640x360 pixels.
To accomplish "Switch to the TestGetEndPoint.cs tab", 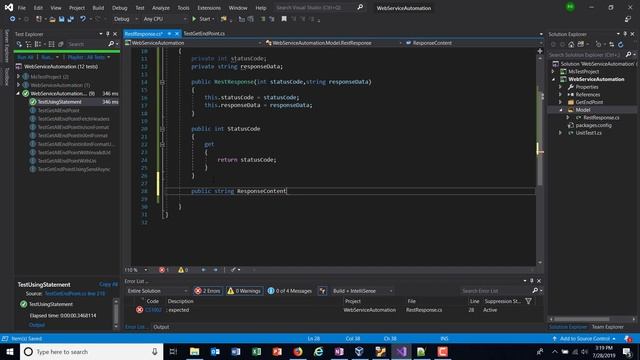I will [x=204, y=33].
